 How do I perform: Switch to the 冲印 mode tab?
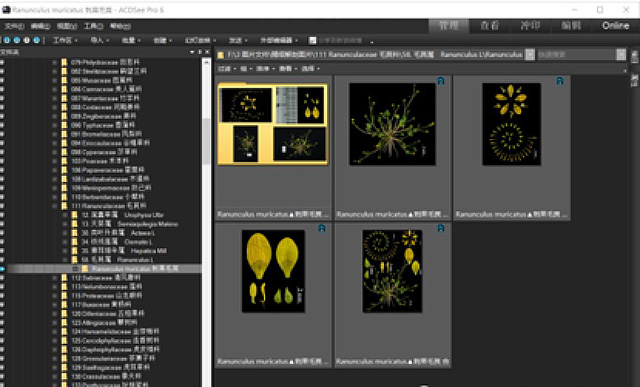(x=530, y=26)
